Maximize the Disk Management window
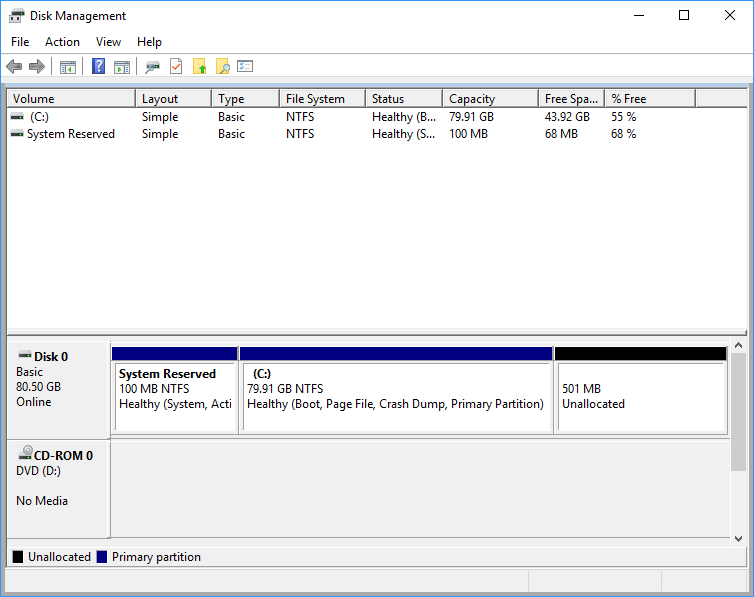This screenshot has width=754, height=597. pos(684,15)
